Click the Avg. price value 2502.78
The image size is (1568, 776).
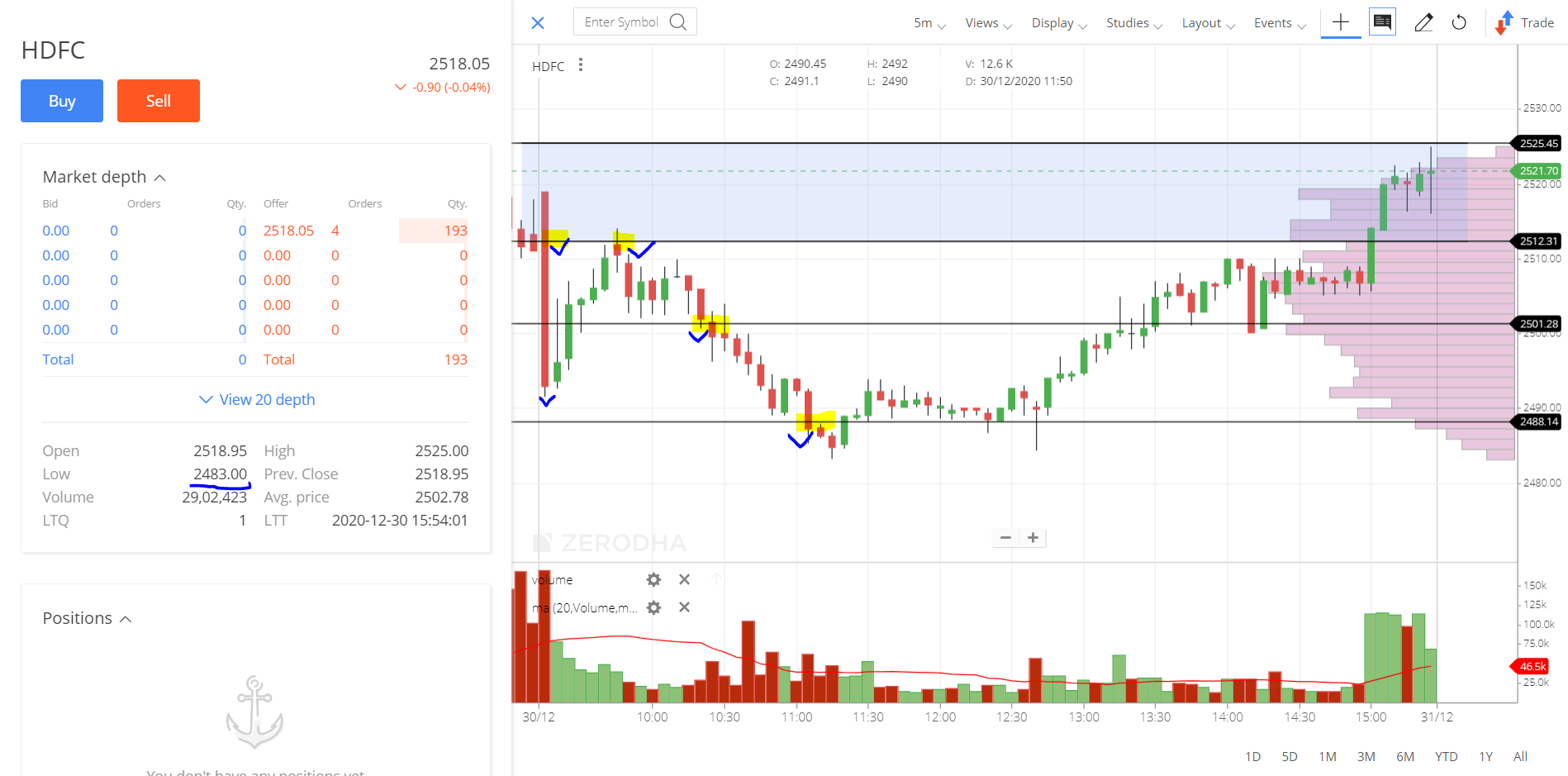[x=441, y=497]
